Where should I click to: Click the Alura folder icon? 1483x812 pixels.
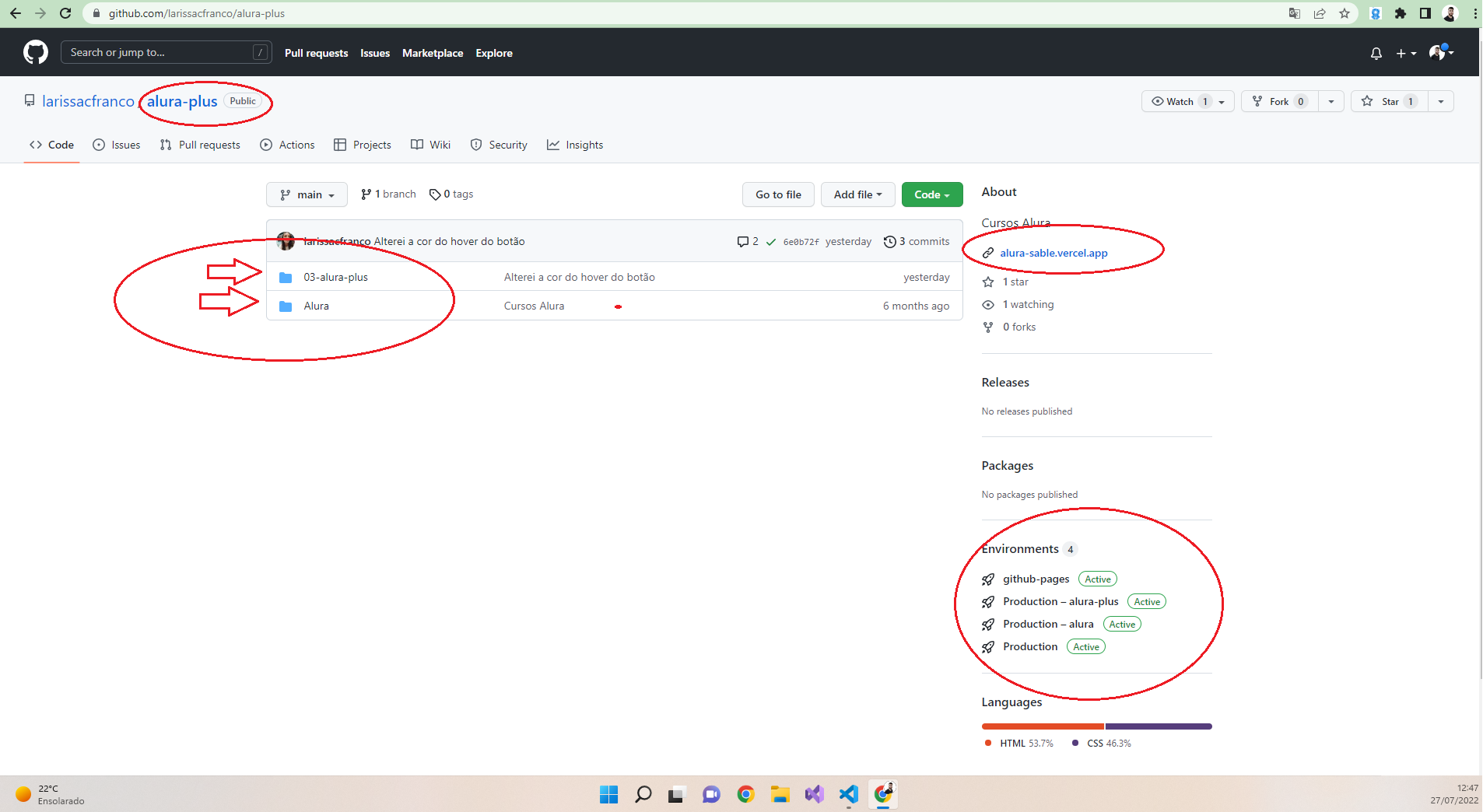pyautogui.click(x=286, y=306)
